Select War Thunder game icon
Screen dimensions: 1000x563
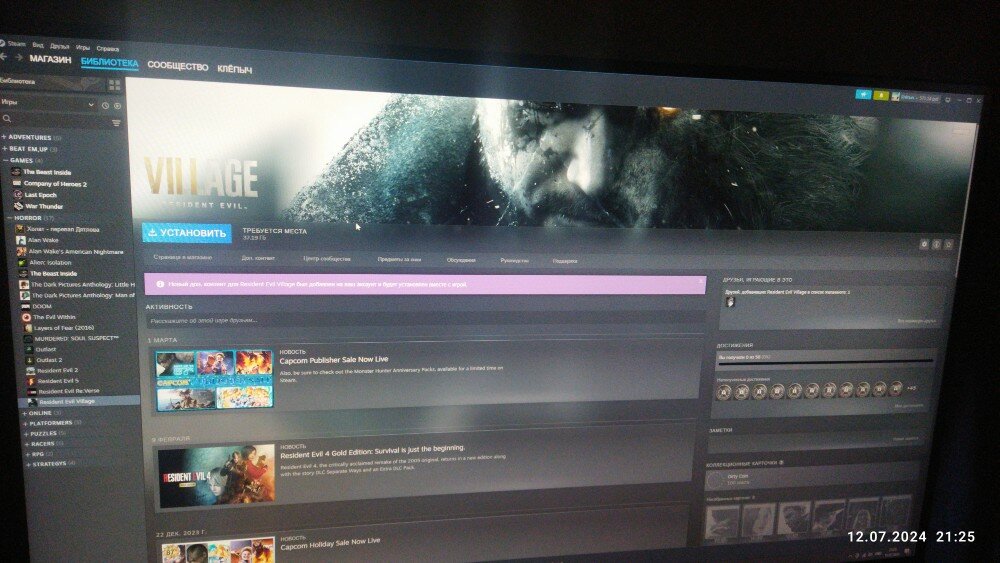(18, 206)
